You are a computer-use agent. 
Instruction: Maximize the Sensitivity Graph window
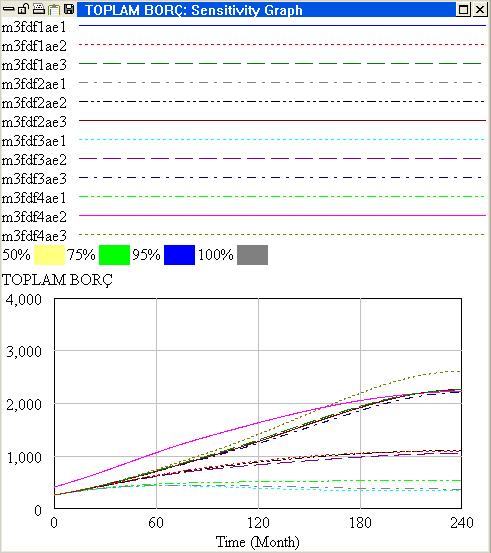coord(463,10)
